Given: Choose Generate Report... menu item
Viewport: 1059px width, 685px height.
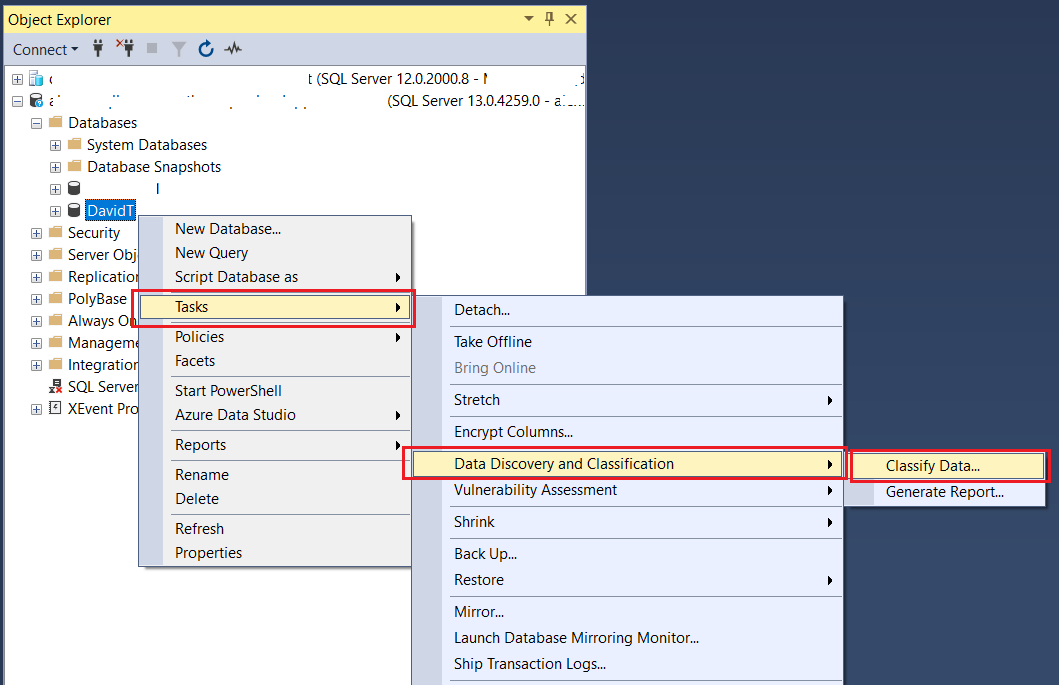Looking at the screenshot, I should (944, 492).
